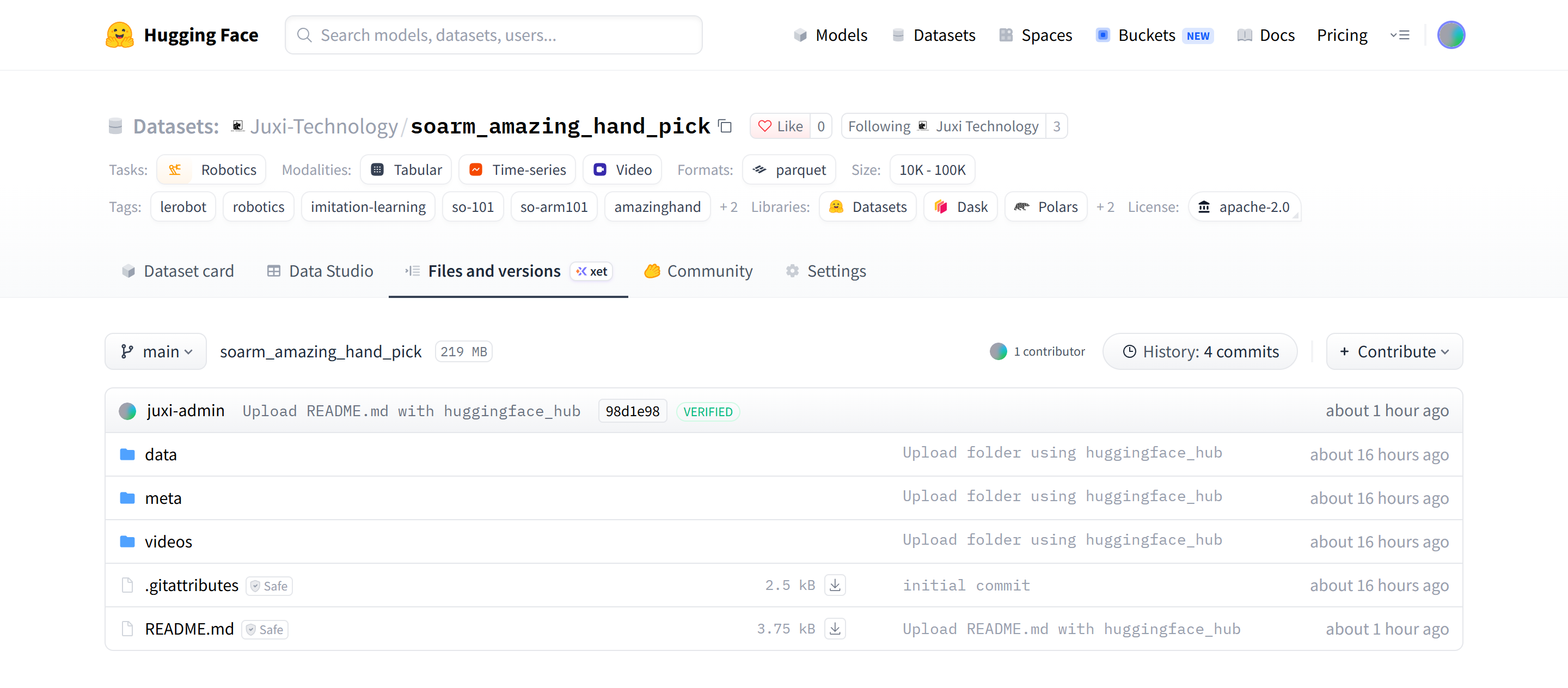1568x688 pixels.
Task: Select the Time-series modality tag
Action: tap(517, 169)
